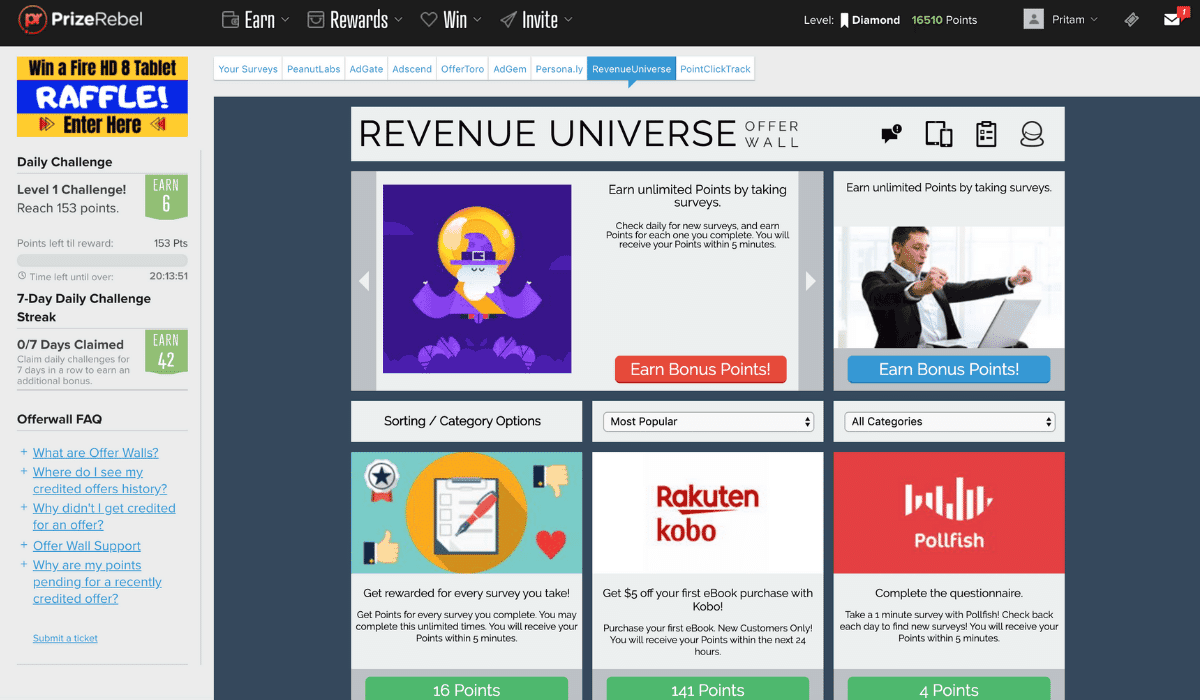The width and height of the screenshot is (1200, 700).
Task: Open the Offer Wall Support link
Action: (x=87, y=546)
